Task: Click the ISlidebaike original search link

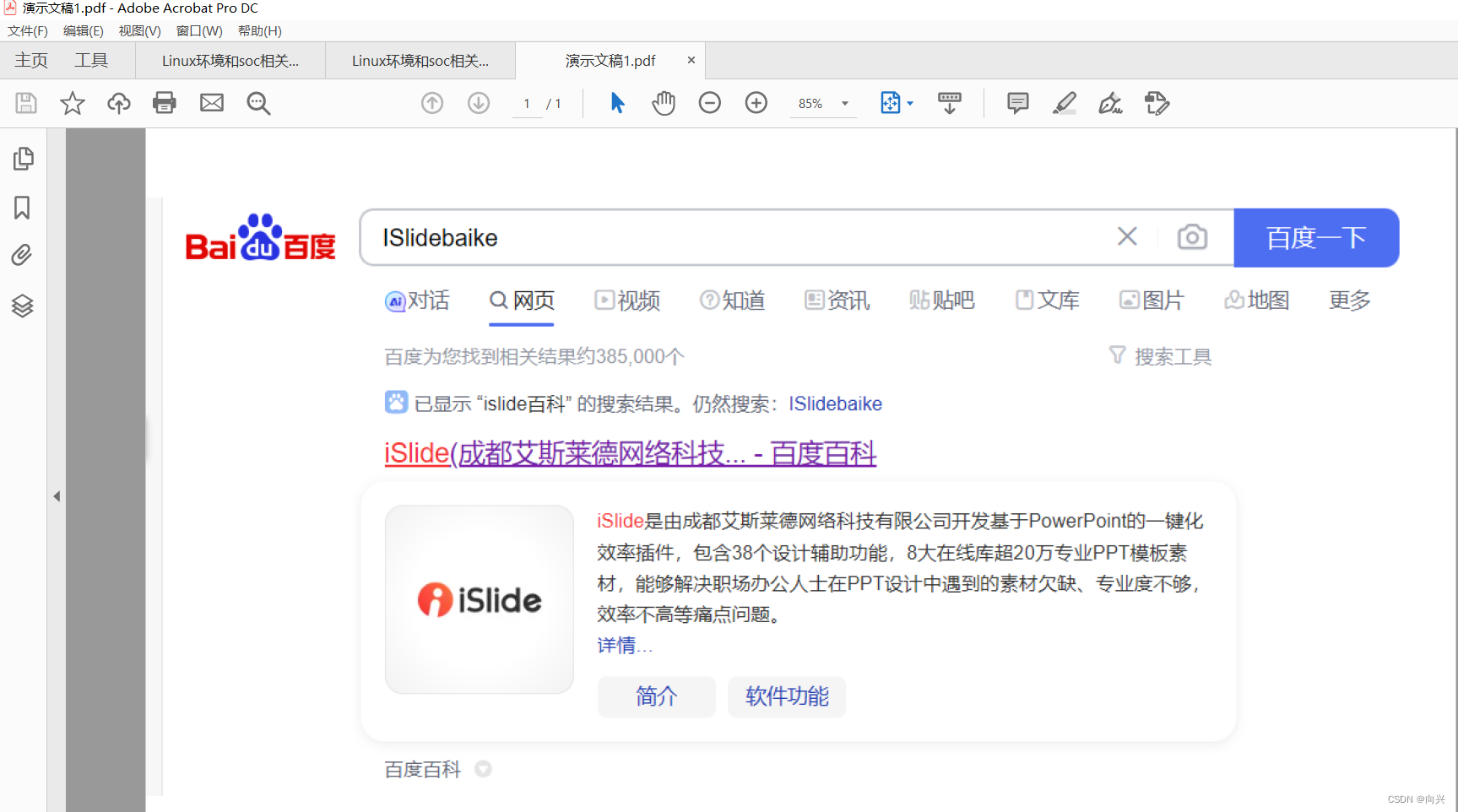Action: [x=836, y=404]
